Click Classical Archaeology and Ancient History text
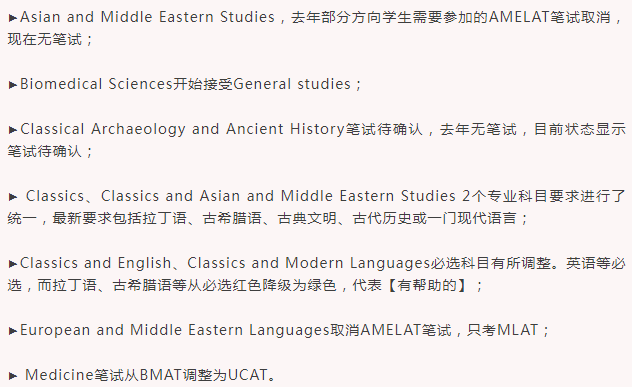Viewport: 632px width, 387px height. click(x=183, y=129)
